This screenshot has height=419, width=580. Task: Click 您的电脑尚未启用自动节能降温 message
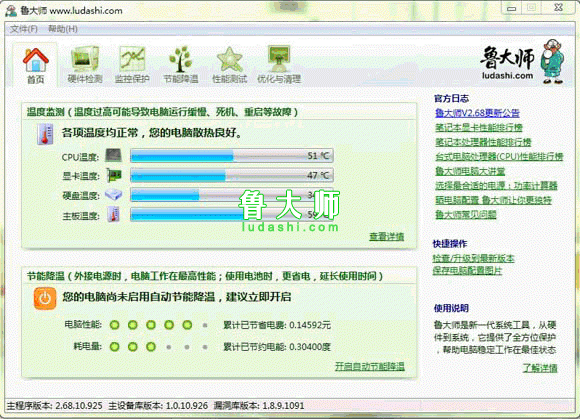(176, 297)
